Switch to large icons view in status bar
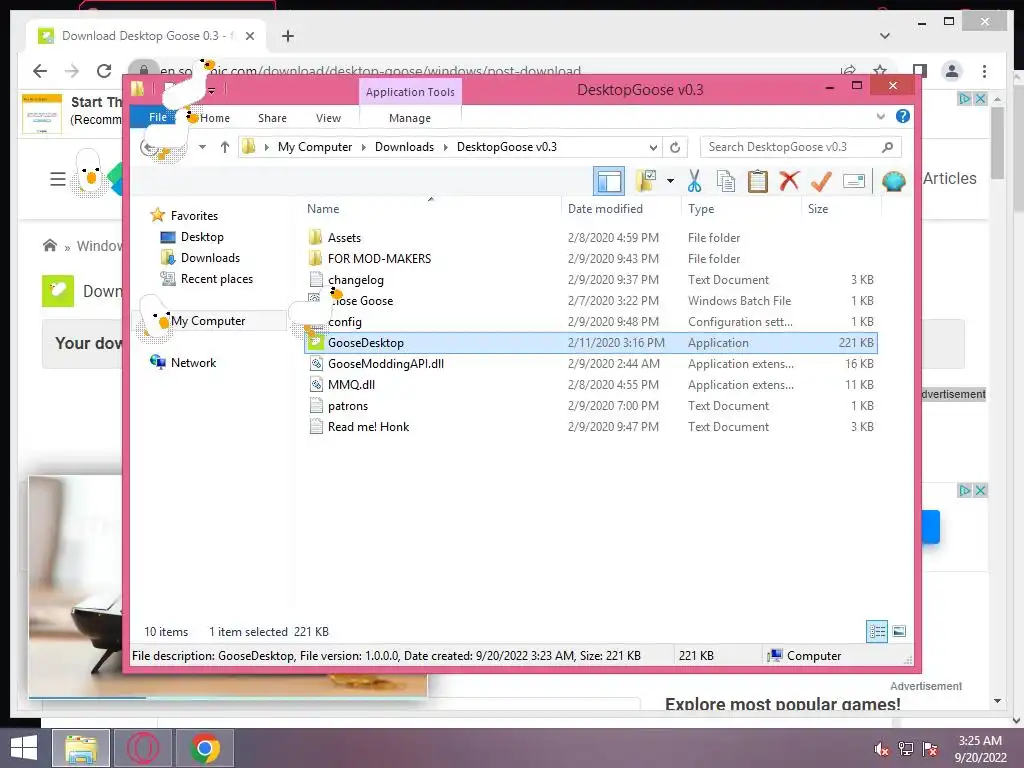Screen dimensions: 1024x768 click(x=899, y=631)
